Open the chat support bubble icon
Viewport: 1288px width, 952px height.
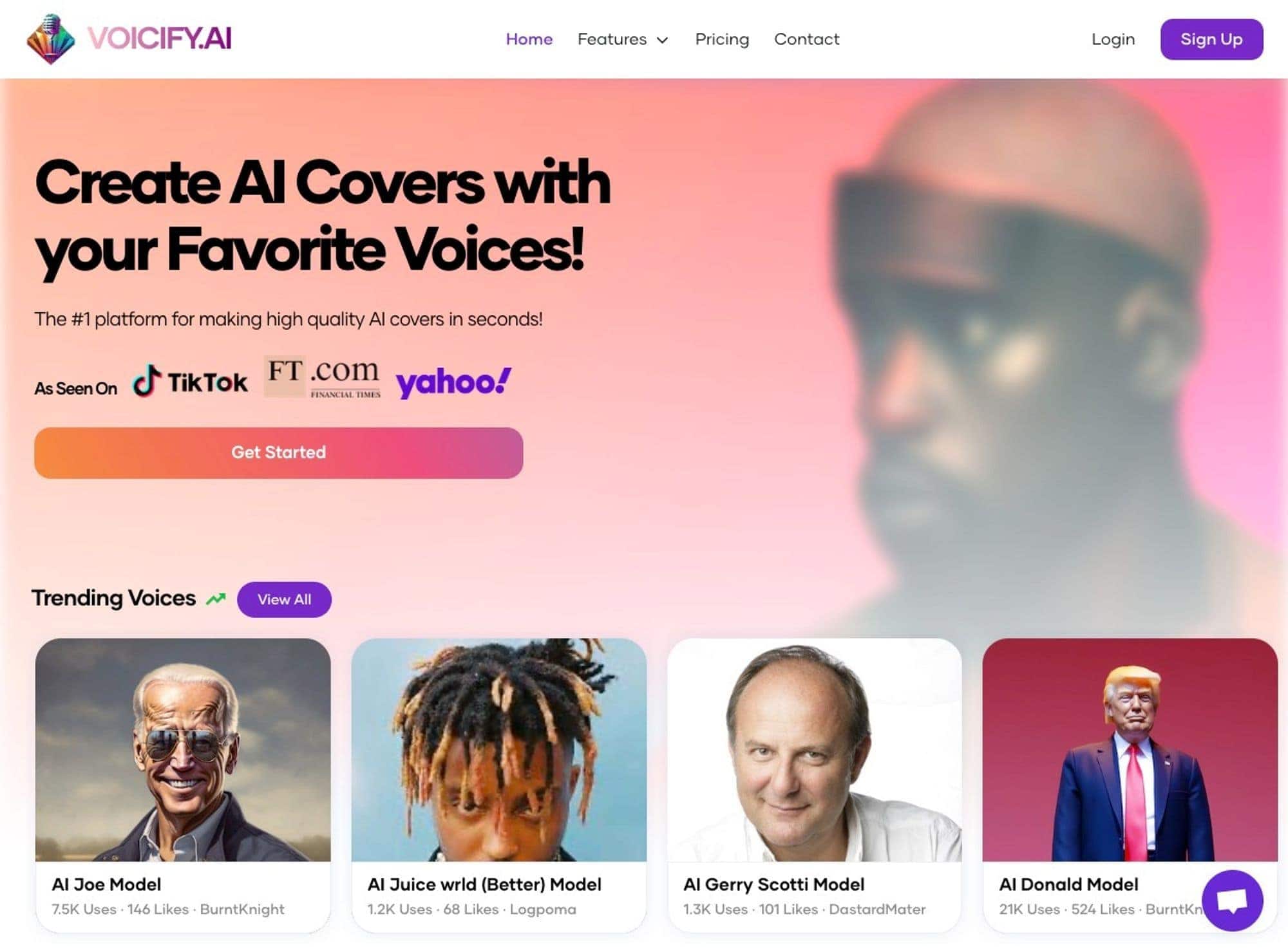(x=1232, y=900)
